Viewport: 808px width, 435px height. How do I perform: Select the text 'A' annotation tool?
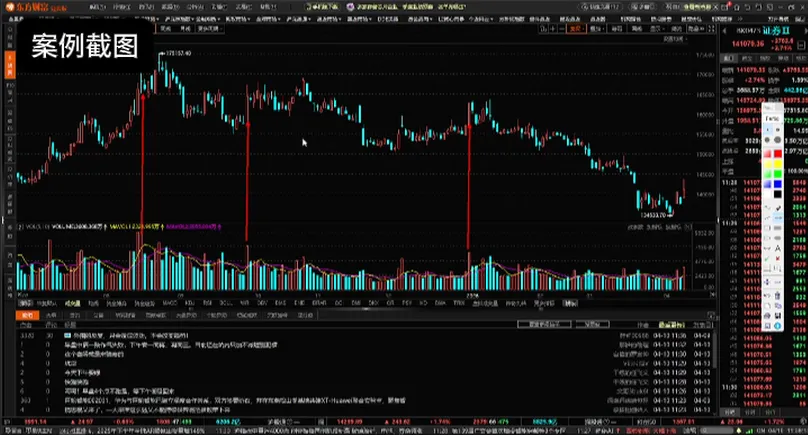[778, 248]
